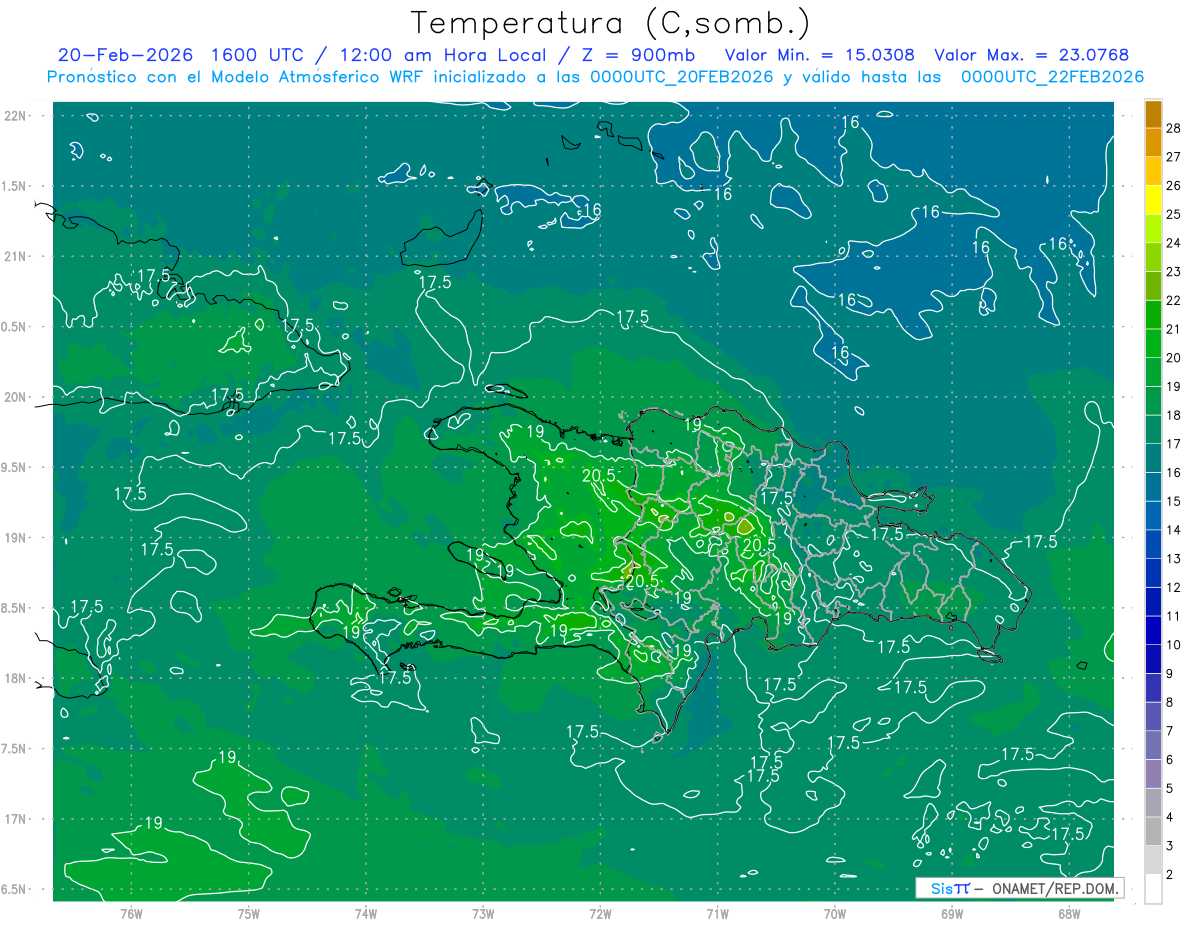Click the '7' value on the color scale
Image resolution: width=1200 pixels, height=927 pixels.
[1170, 731]
